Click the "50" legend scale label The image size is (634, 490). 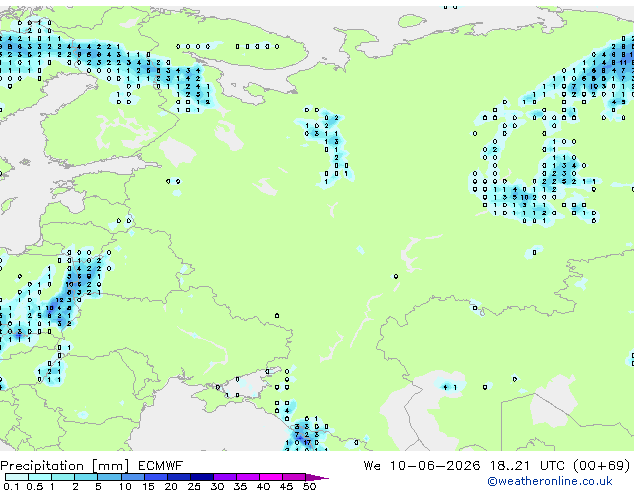tap(309, 486)
